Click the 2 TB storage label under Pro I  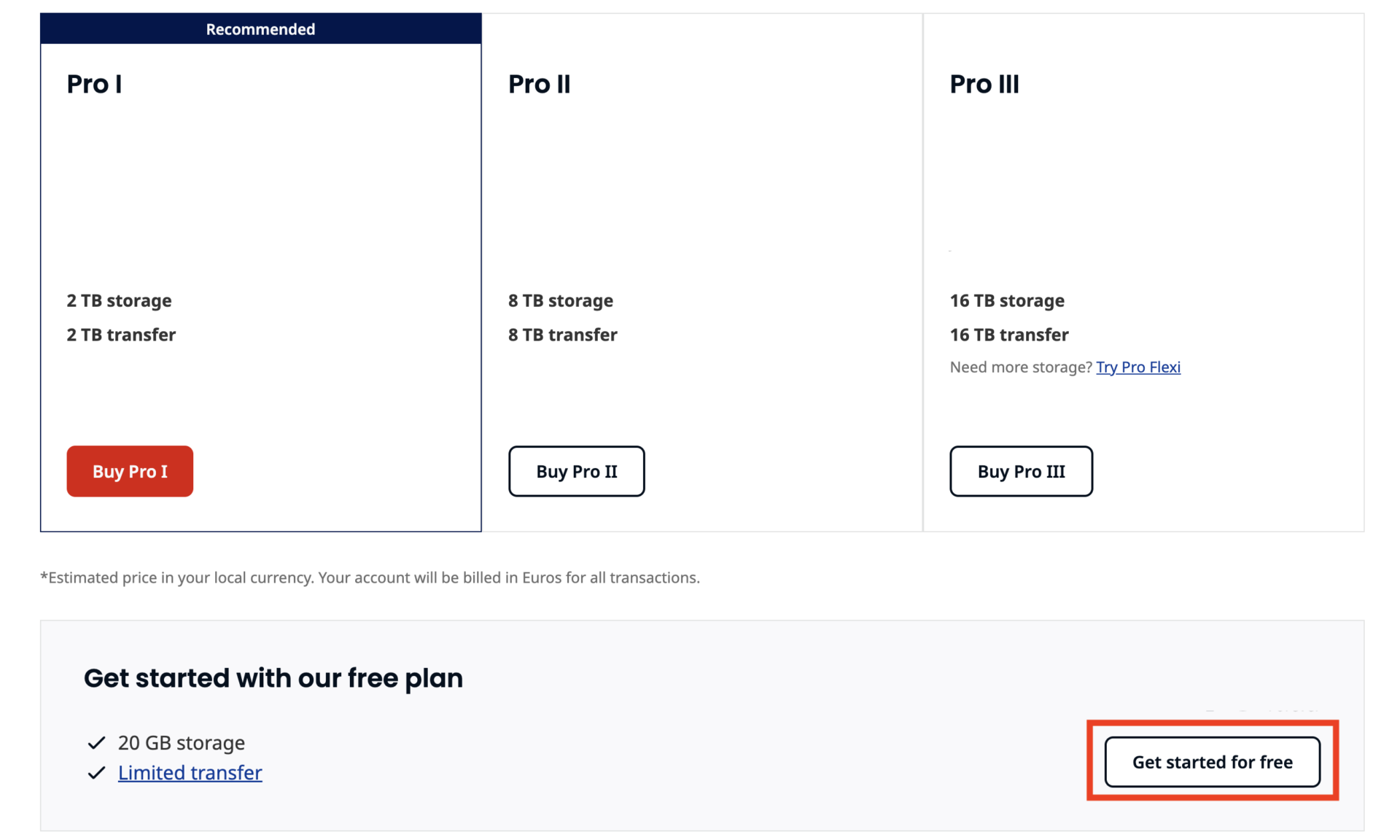tap(119, 300)
